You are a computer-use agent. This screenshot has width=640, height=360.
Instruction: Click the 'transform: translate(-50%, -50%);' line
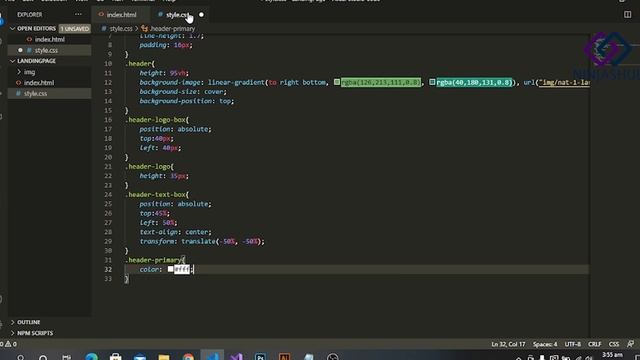(x=202, y=241)
